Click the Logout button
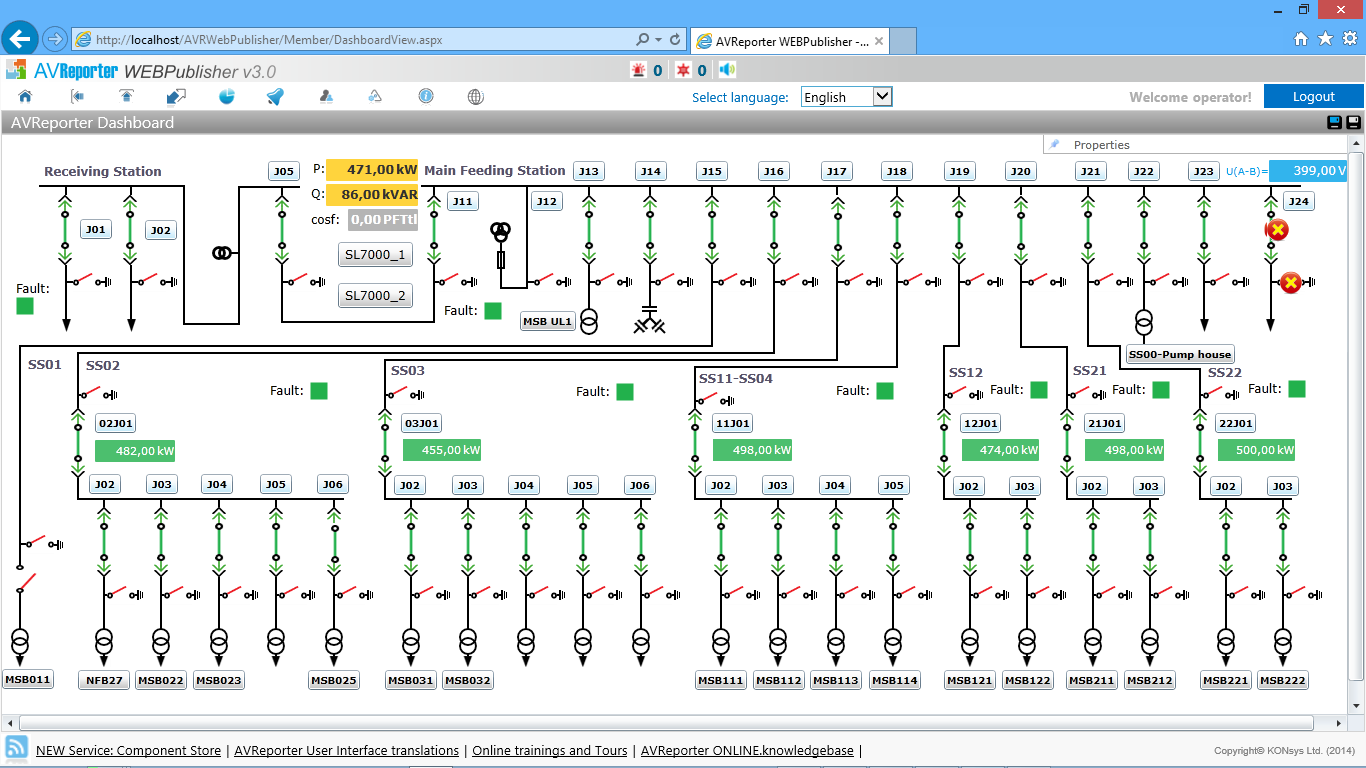Image resolution: width=1366 pixels, height=768 pixels. 1313,96
